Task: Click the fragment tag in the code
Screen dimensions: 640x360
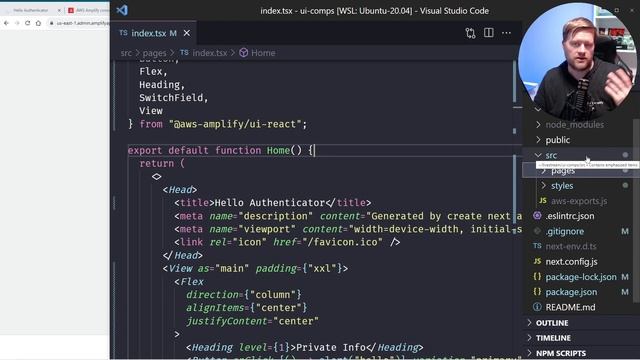Action: tap(157, 177)
